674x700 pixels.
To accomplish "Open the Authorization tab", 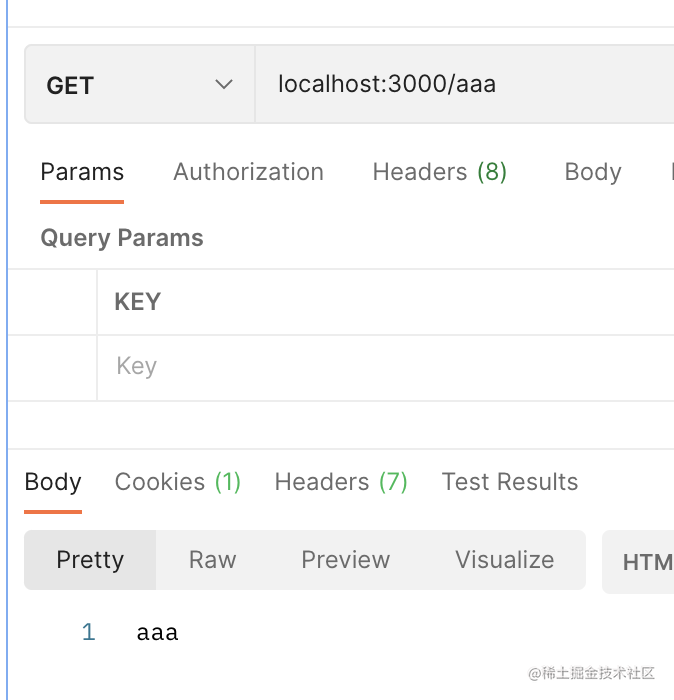I will pyautogui.click(x=248, y=172).
